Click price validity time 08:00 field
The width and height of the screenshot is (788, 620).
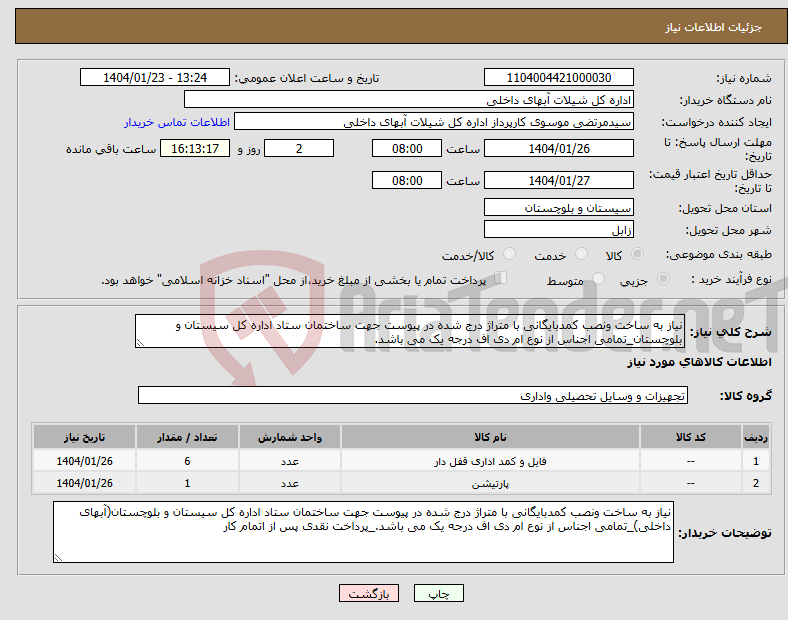[407, 180]
